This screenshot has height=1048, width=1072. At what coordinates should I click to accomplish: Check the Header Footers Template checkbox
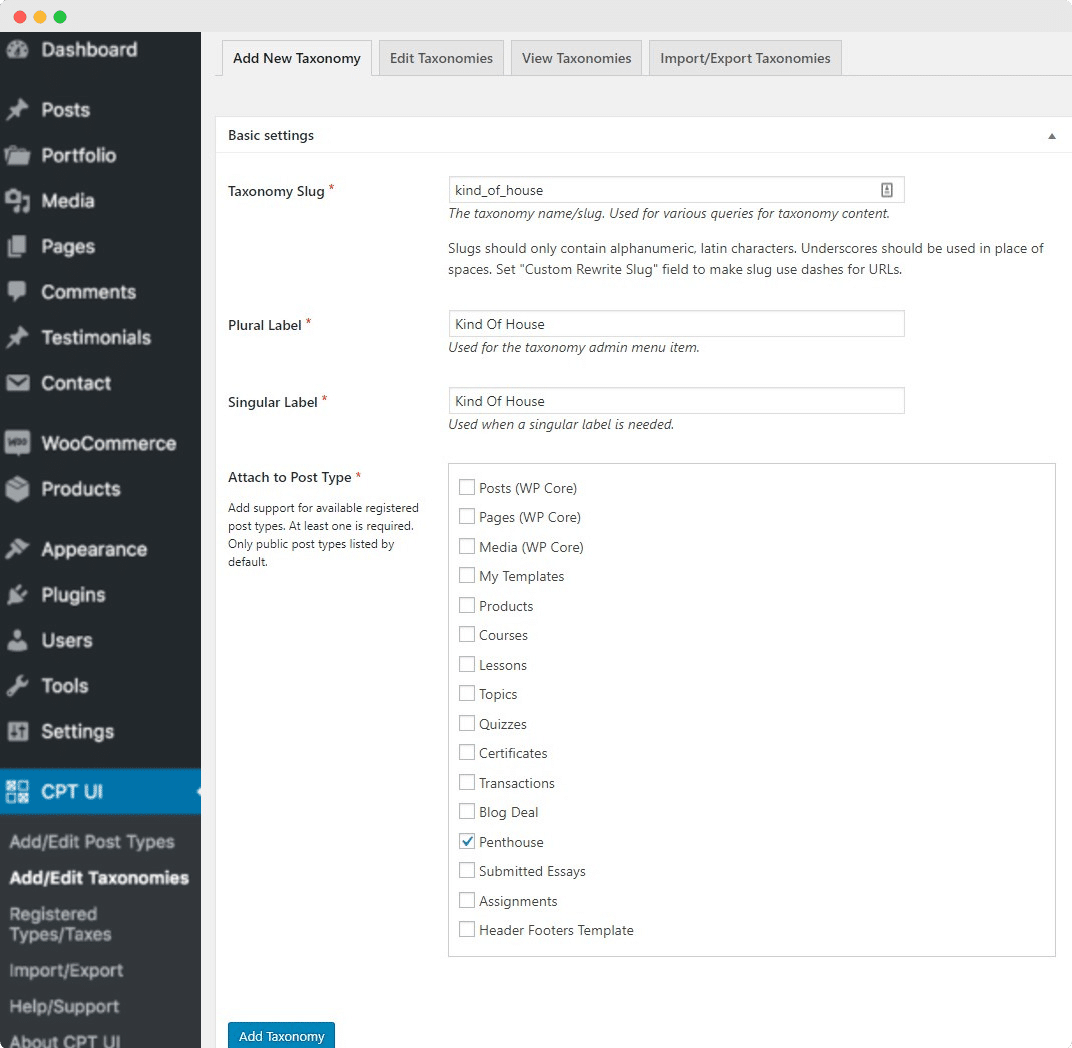pyautogui.click(x=467, y=930)
